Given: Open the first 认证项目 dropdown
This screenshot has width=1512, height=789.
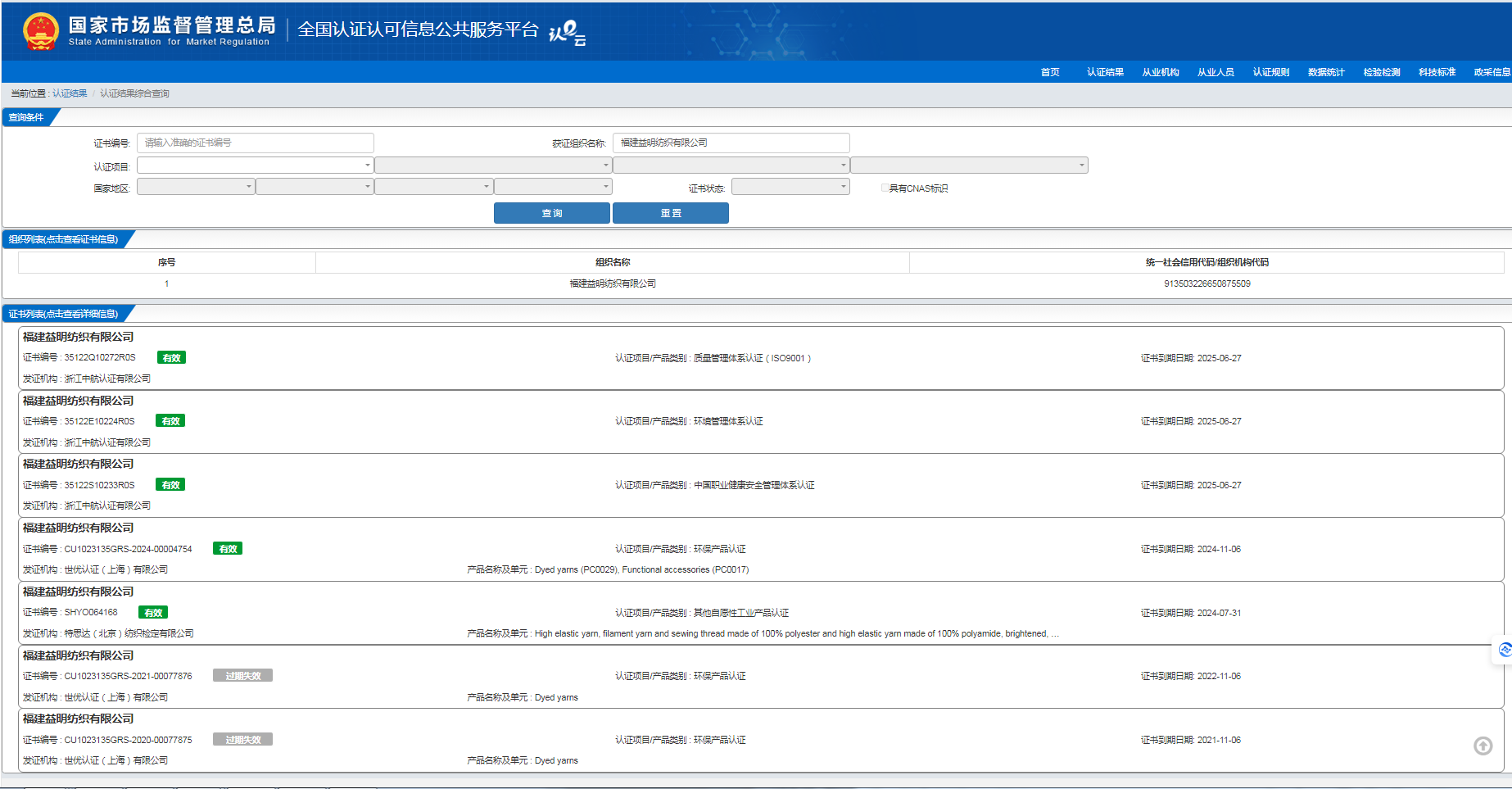Looking at the screenshot, I should pyautogui.click(x=255, y=165).
